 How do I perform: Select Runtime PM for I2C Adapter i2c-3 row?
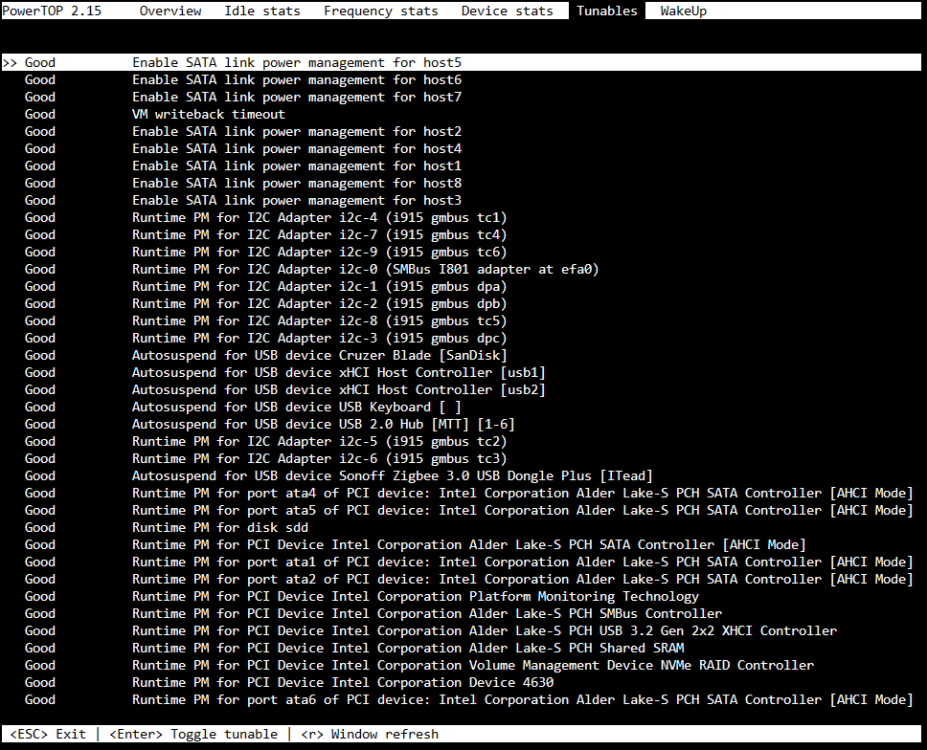(x=461, y=337)
